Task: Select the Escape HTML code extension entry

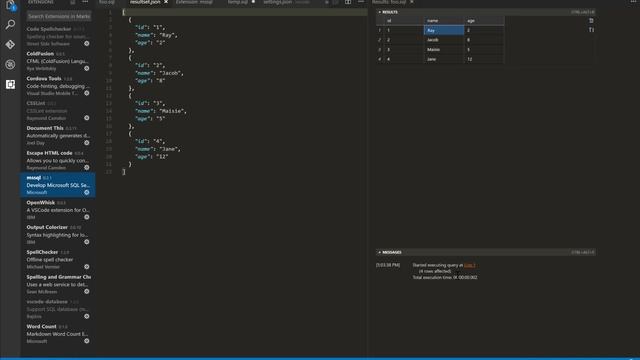Action: [x=58, y=160]
